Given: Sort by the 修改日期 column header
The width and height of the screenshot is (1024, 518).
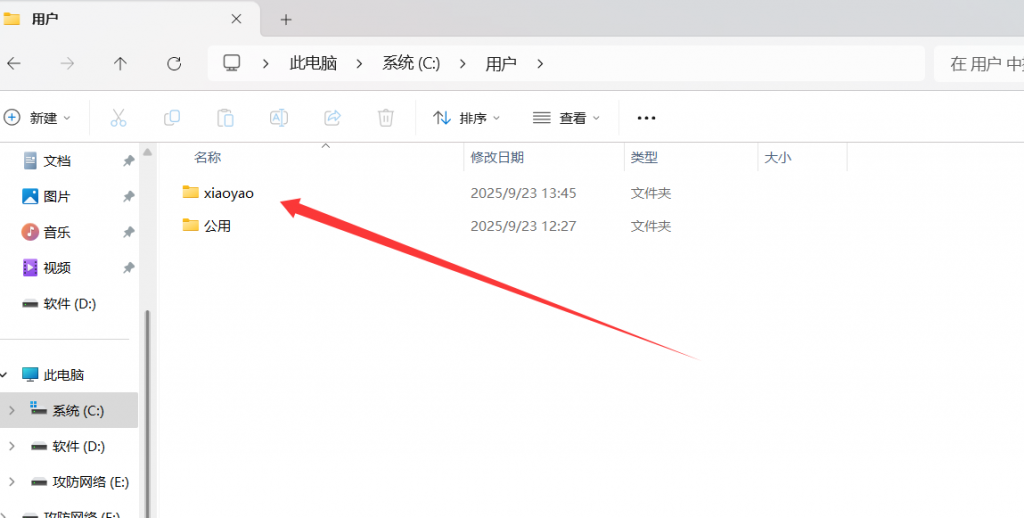Looking at the screenshot, I should pyautogui.click(x=497, y=157).
